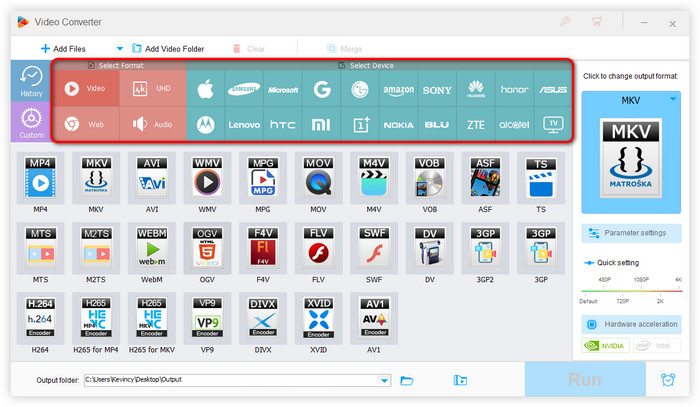Screen dimensions: 700x407
Task: Select Microsoft device profiles
Action: point(283,89)
